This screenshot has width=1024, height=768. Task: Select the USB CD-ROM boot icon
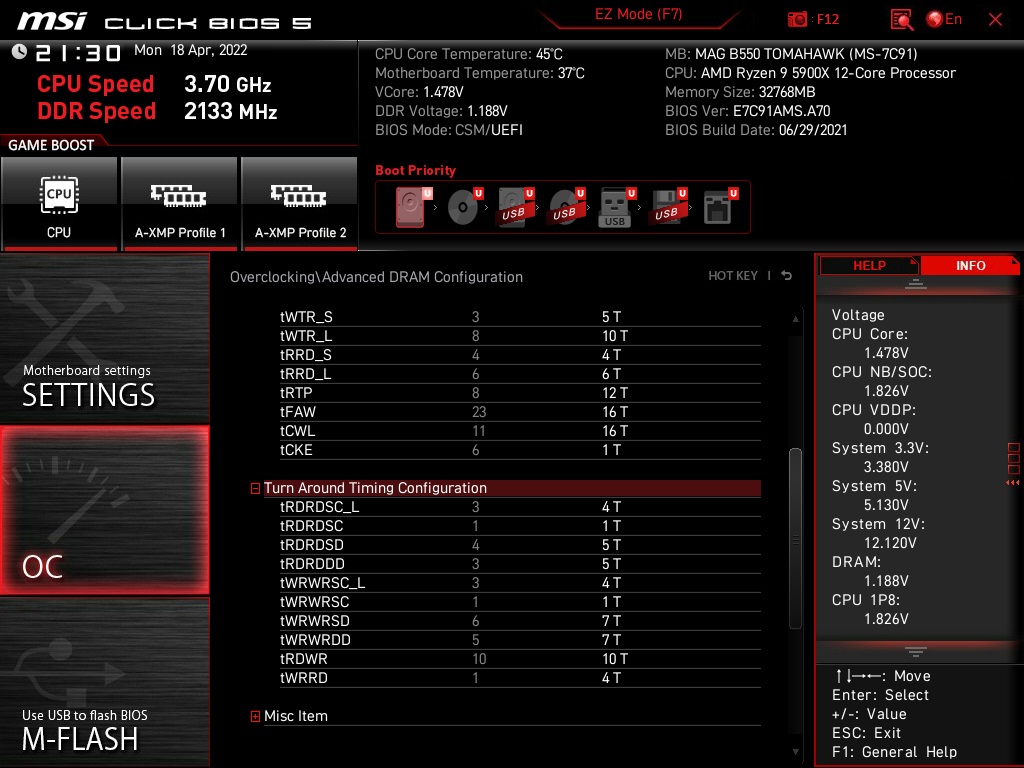pyautogui.click(x=565, y=206)
